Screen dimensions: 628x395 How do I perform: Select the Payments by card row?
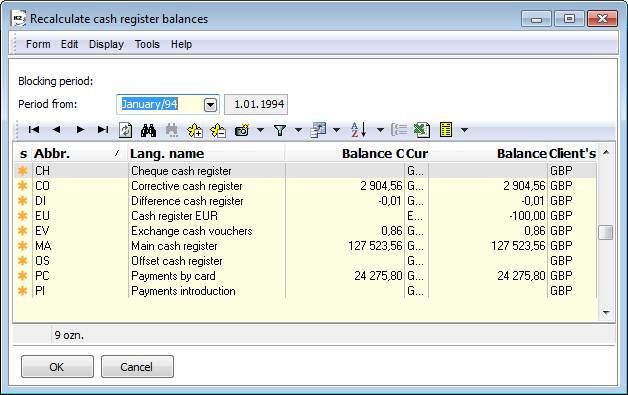point(305,276)
